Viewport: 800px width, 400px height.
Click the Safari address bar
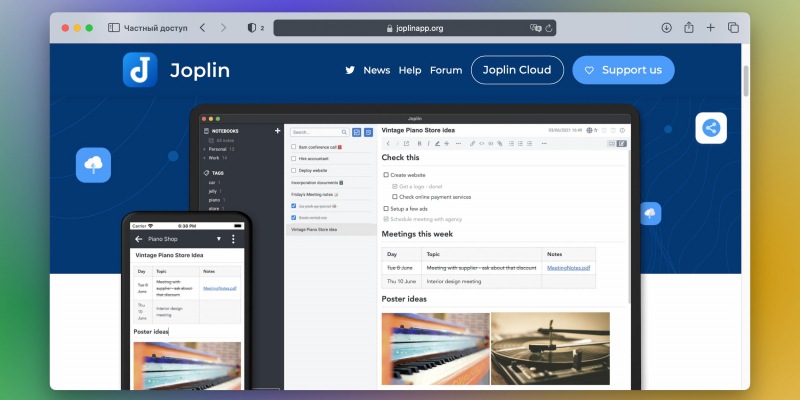pos(415,28)
